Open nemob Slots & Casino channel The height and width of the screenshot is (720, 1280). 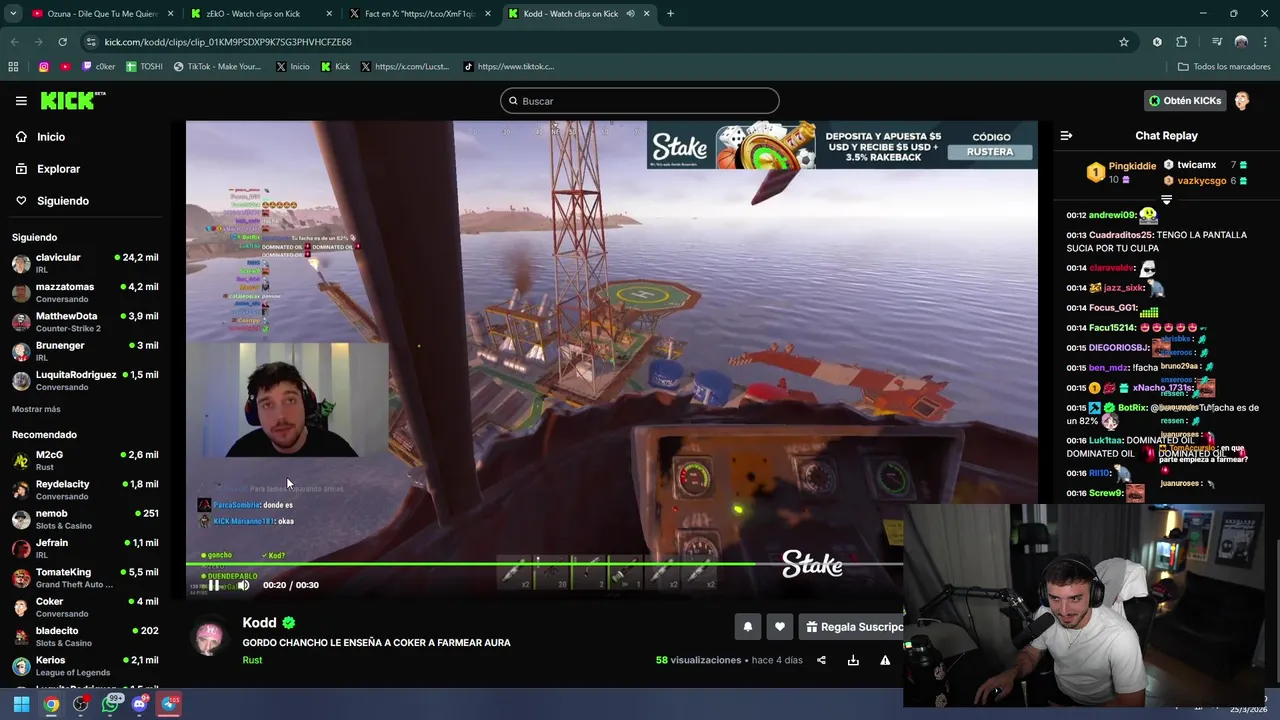tap(85, 519)
